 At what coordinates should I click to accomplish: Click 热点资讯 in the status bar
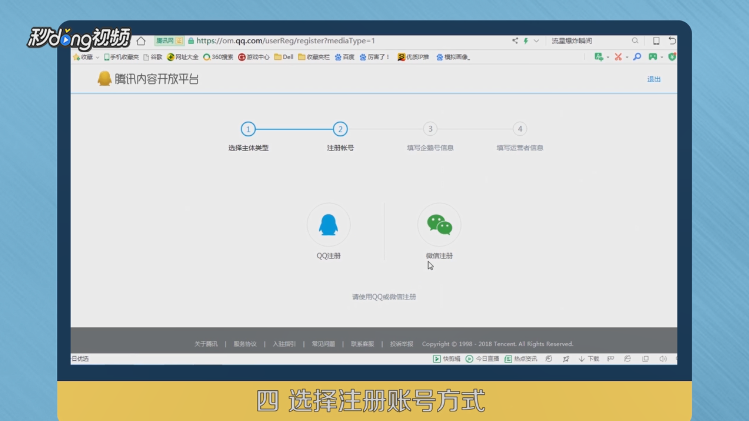pos(521,359)
